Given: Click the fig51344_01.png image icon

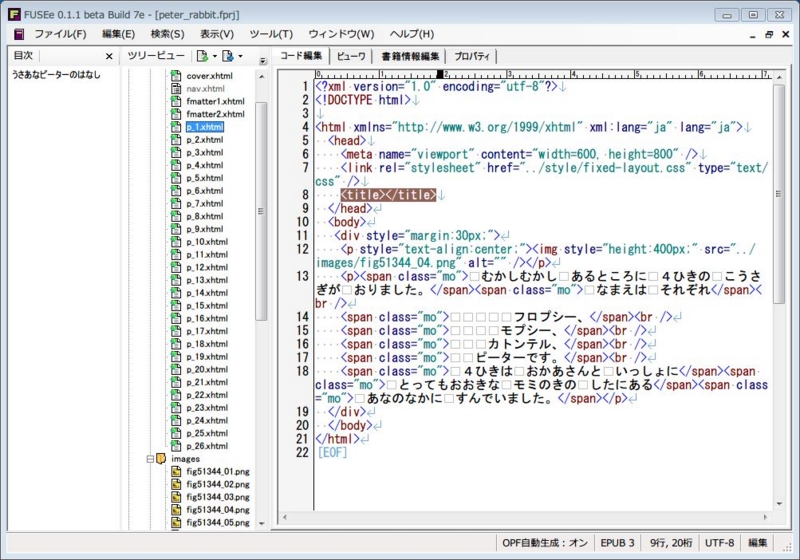Looking at the screenshot, I should tap(176, 471).
